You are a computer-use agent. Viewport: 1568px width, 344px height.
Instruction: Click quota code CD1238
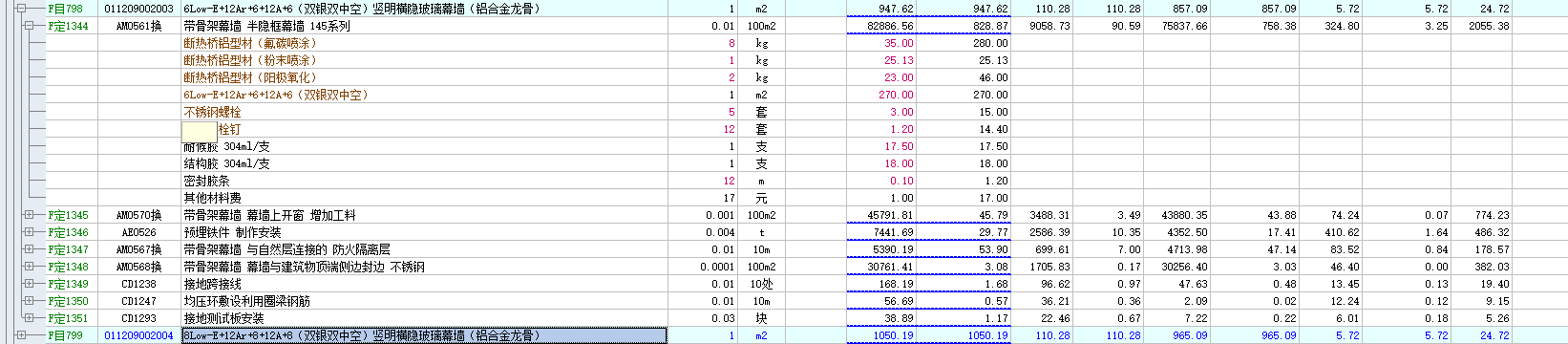(139, 284)
